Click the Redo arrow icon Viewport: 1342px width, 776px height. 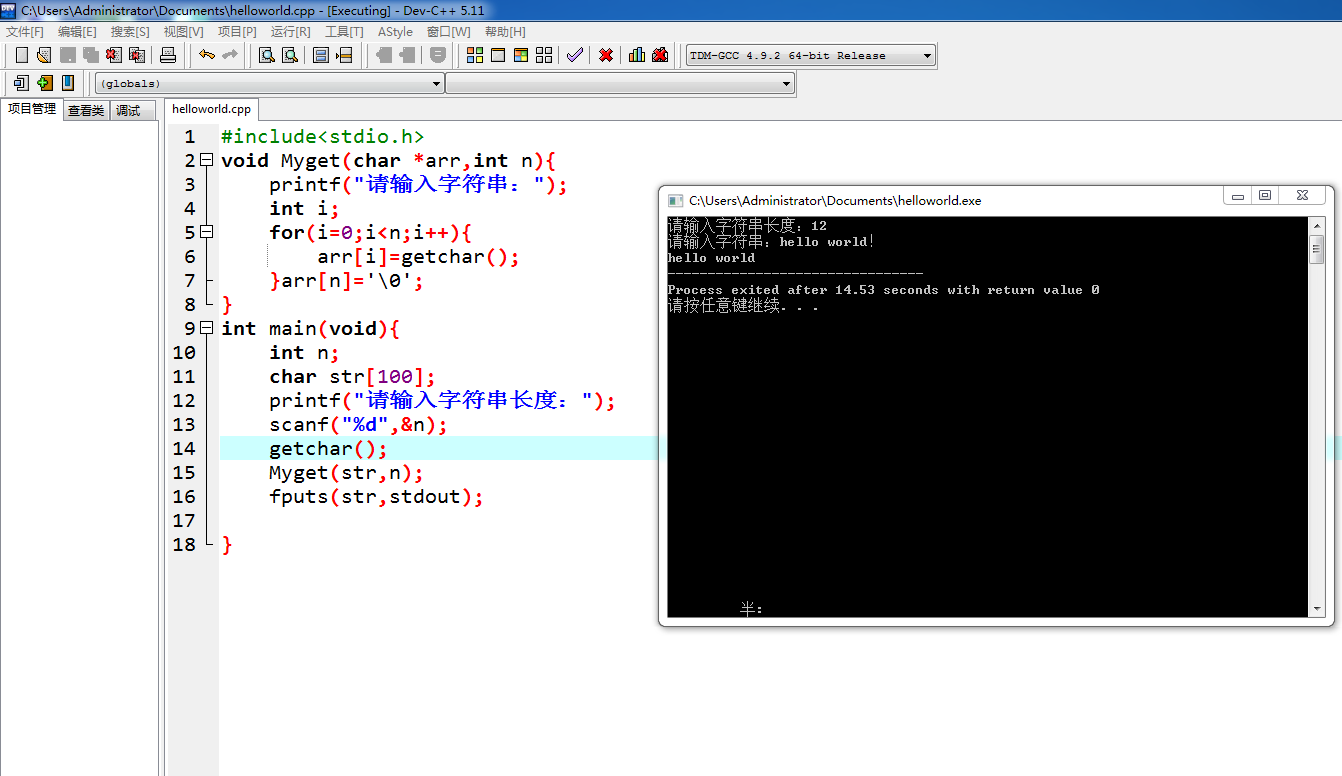[230, 55]
